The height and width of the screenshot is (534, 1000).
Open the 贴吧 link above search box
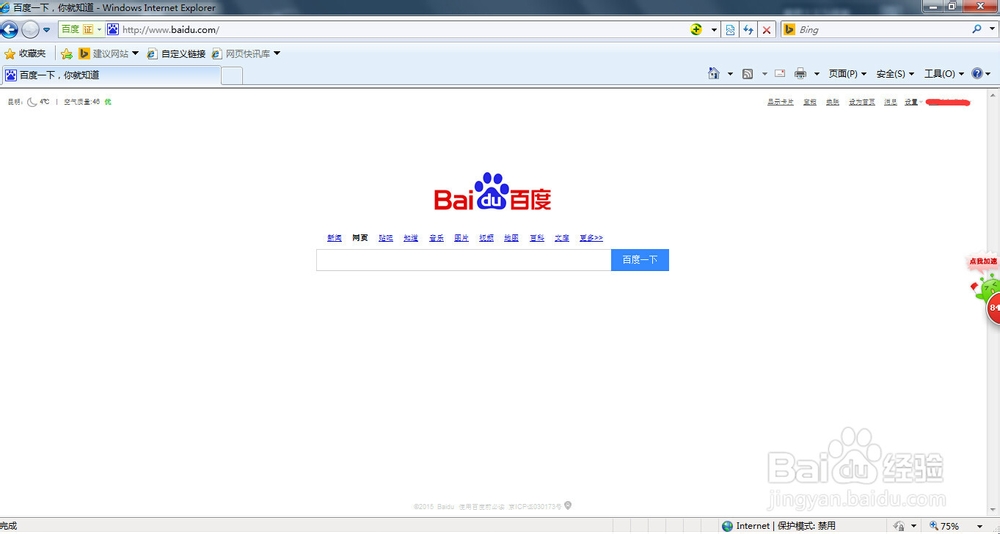tap(385, 238)
